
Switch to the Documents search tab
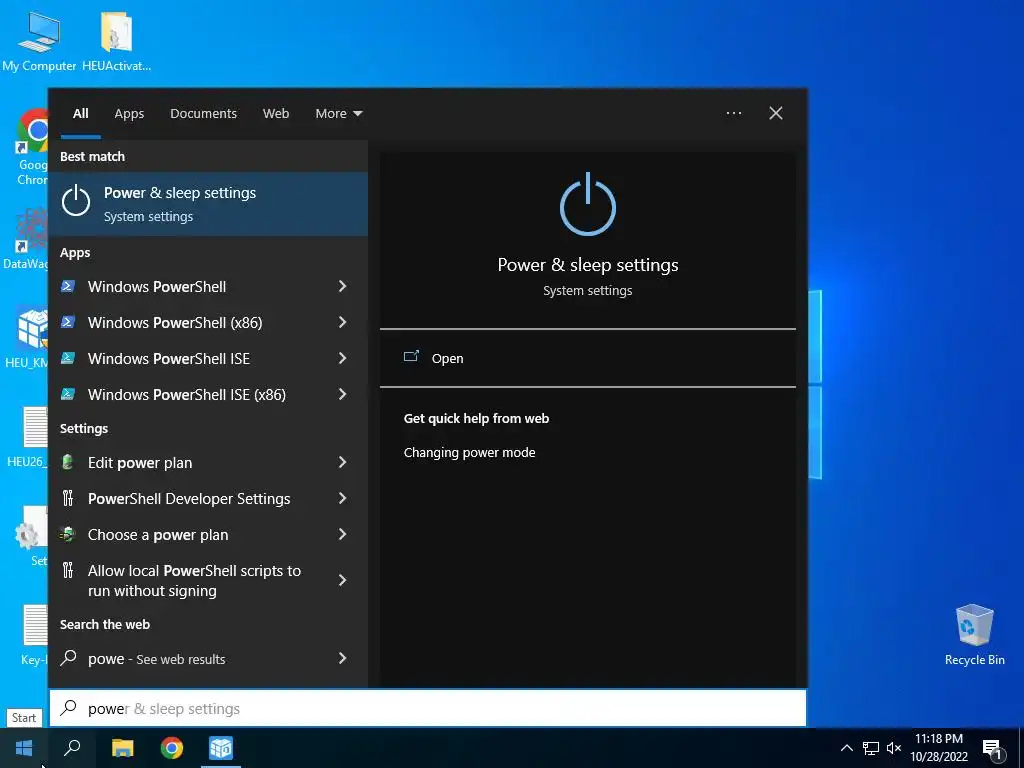tap(203, 113)
